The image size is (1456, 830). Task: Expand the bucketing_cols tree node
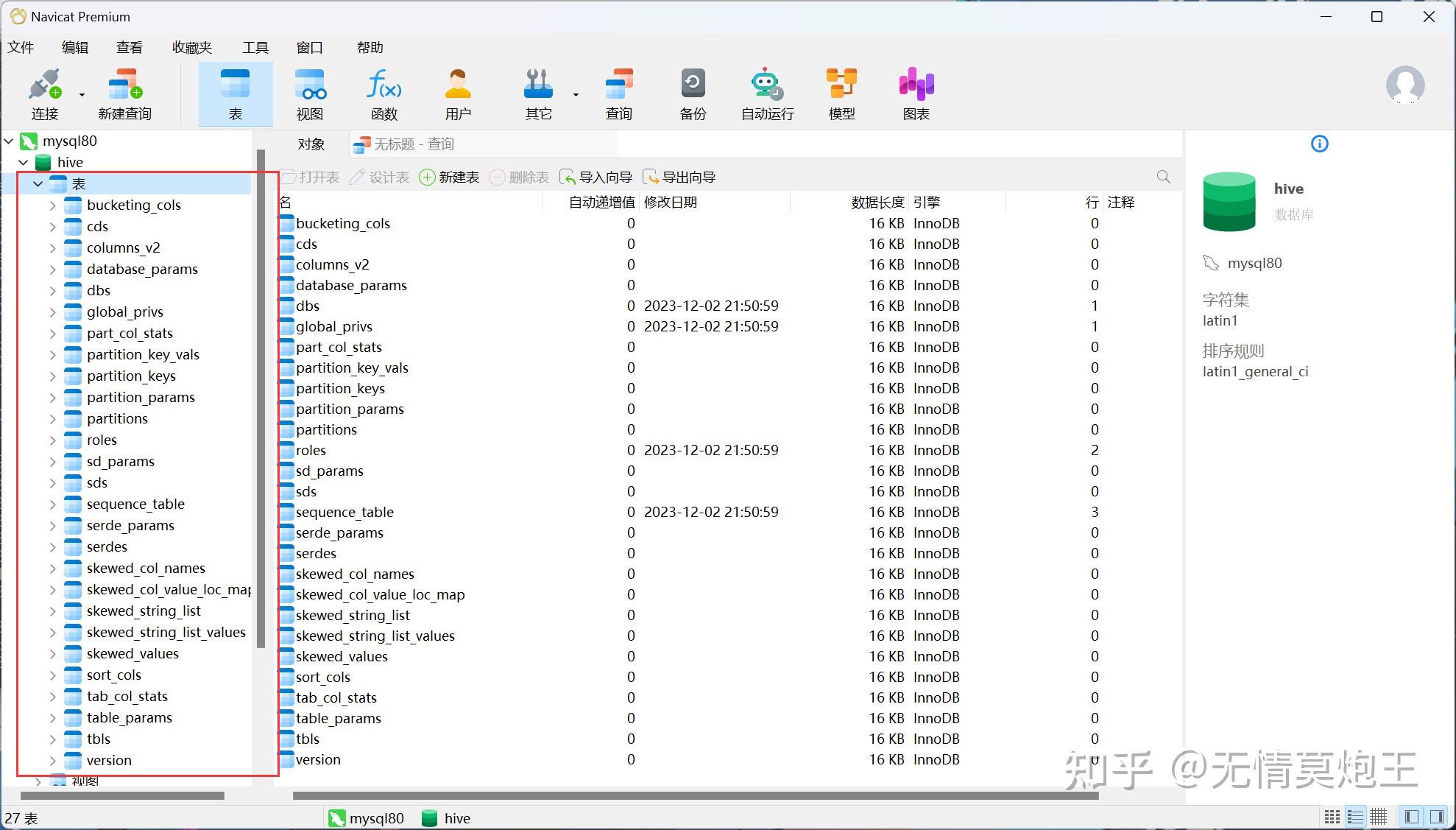click(52, 205)
